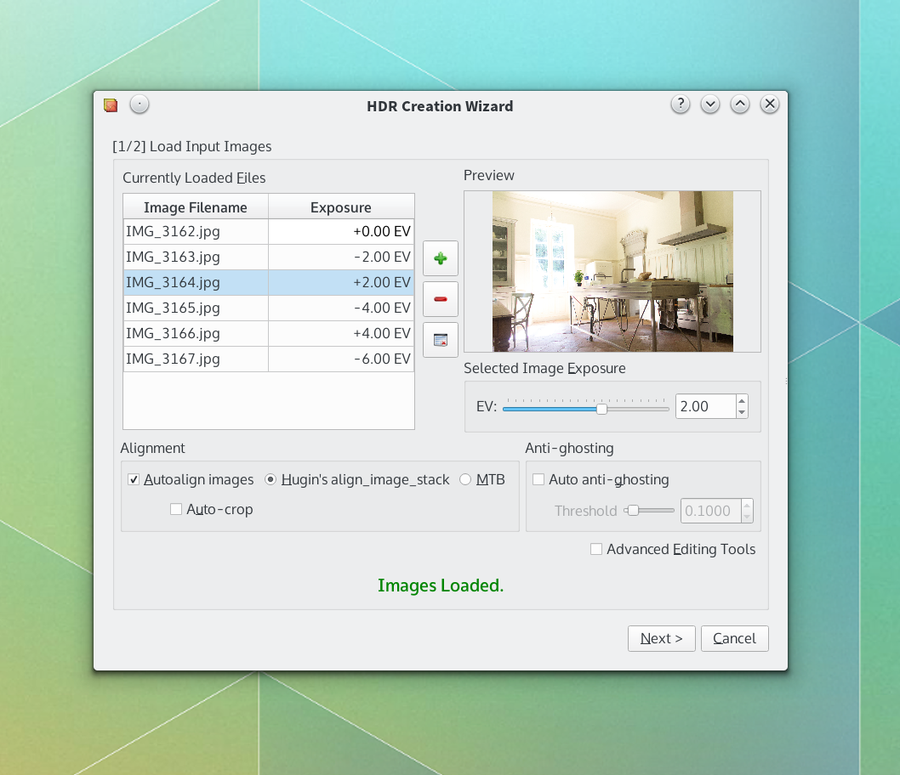Click the +4.00 EV exposure cell
Screen dimensions: 900x775
click(341, 333)
